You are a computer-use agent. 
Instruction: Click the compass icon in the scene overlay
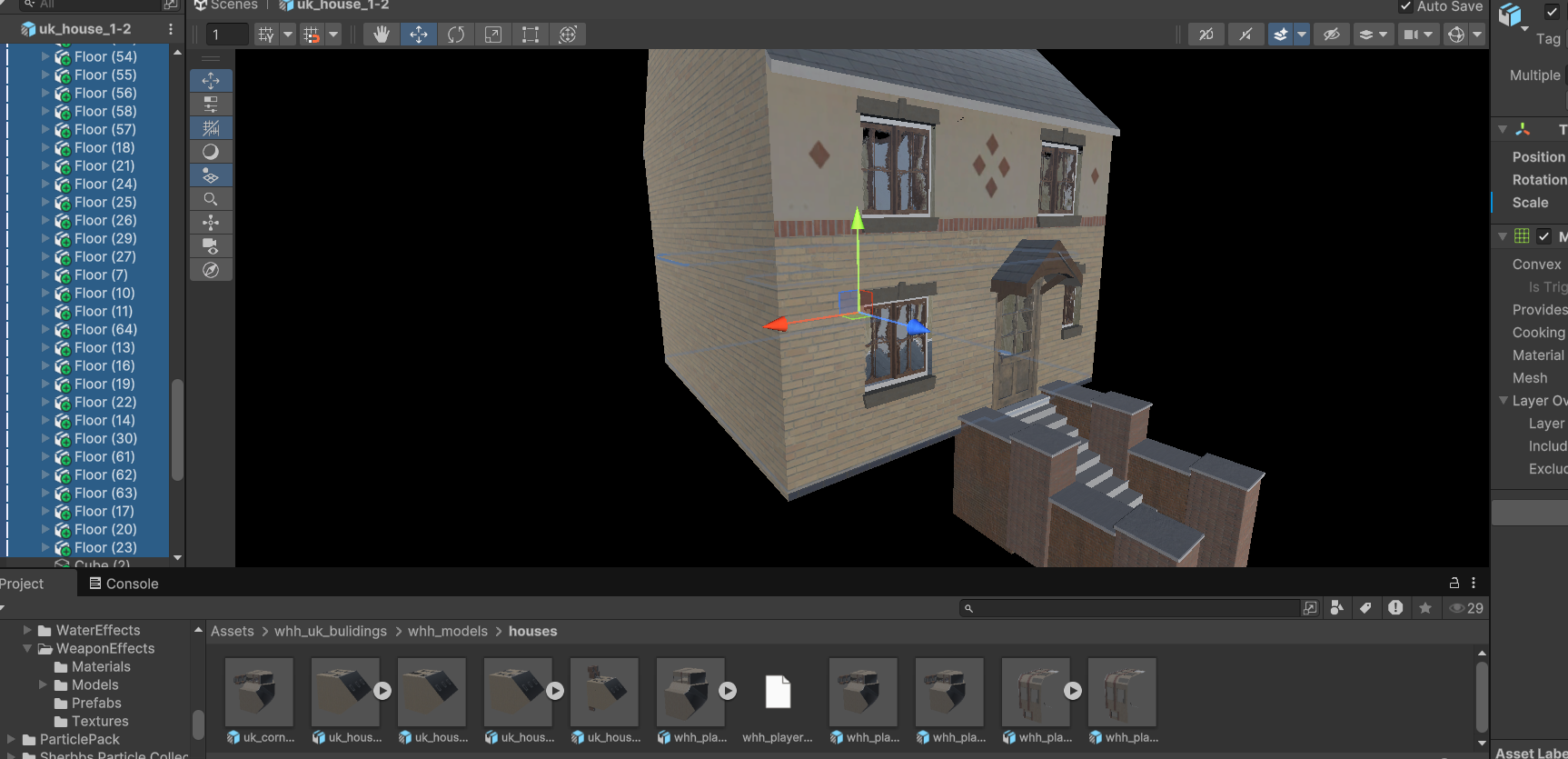(211, 270)
